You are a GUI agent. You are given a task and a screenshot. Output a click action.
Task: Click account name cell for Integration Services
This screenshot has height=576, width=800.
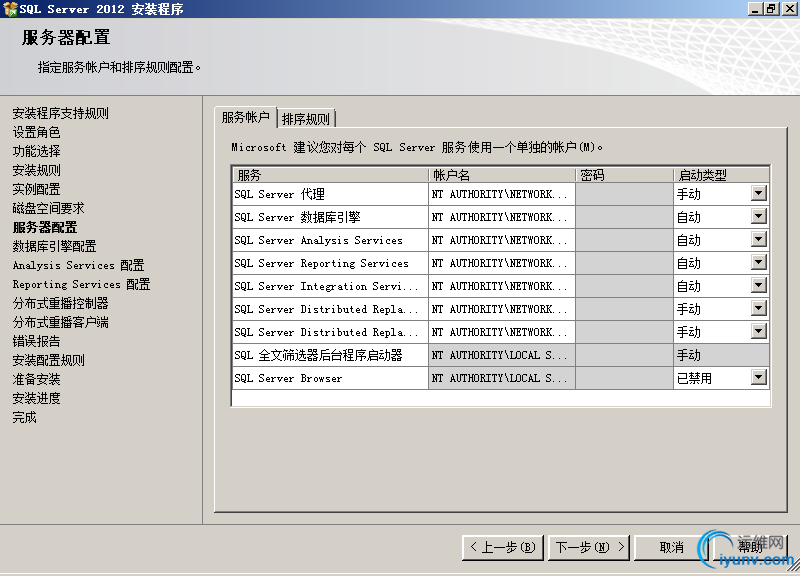click(502, 286)
